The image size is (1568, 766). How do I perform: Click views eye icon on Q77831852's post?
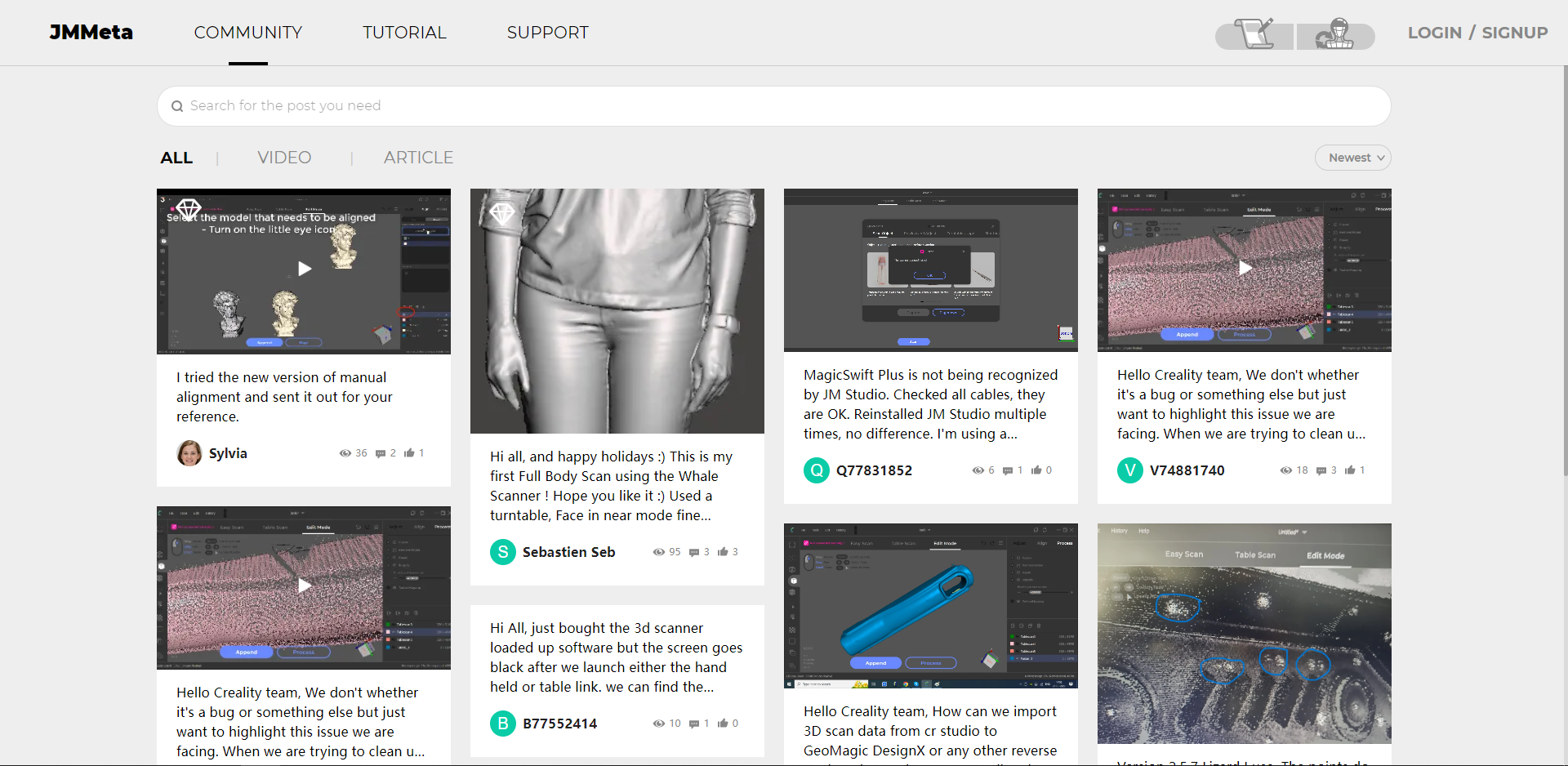pyautogui.click(x=978, y=470)
